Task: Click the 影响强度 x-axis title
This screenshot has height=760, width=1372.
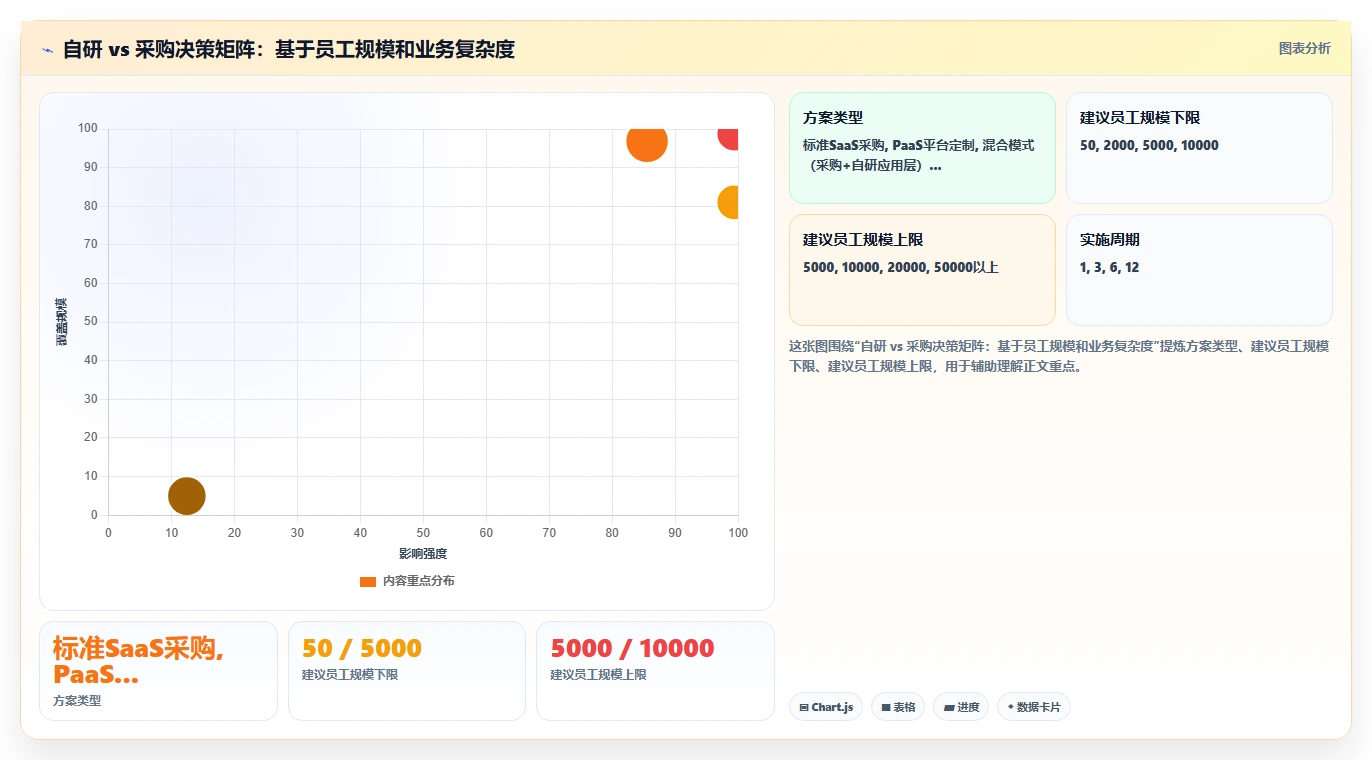Action: [423, 553]
